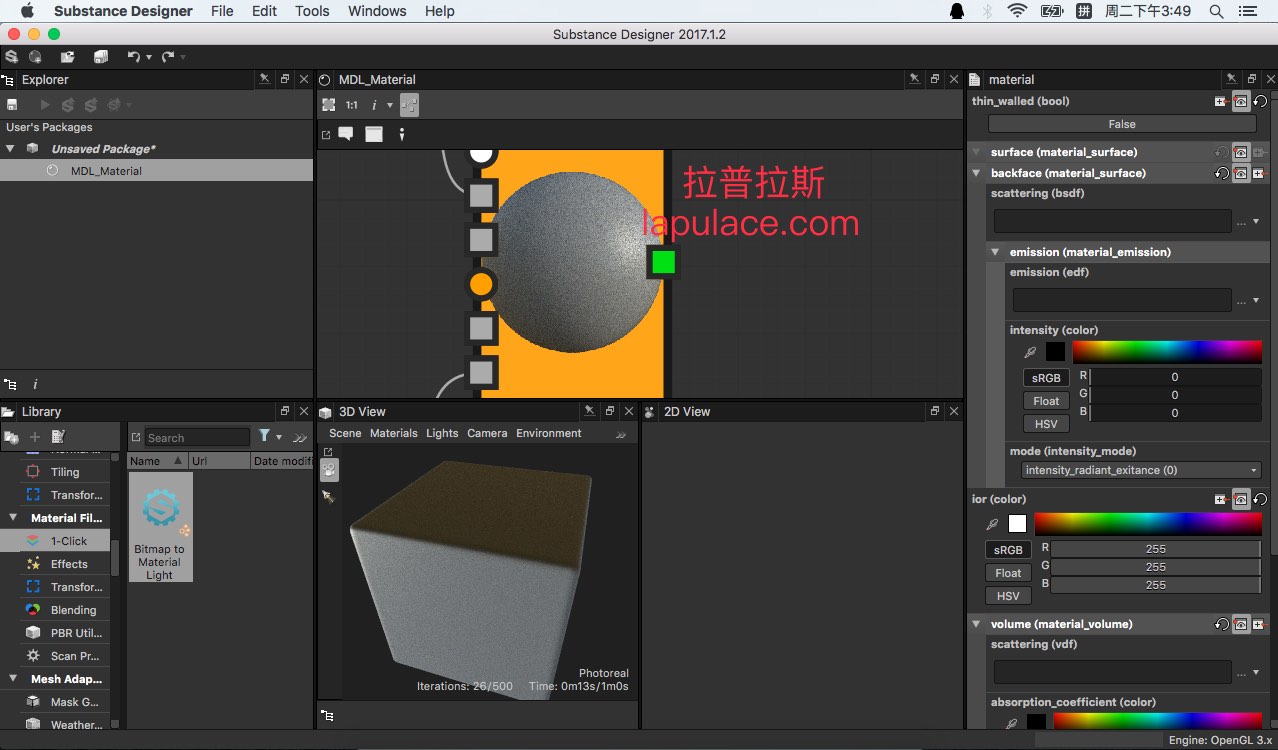Open the Camera menu in 3D View
This screenshot has width=1278, height=750.
(x=487, y=433)
